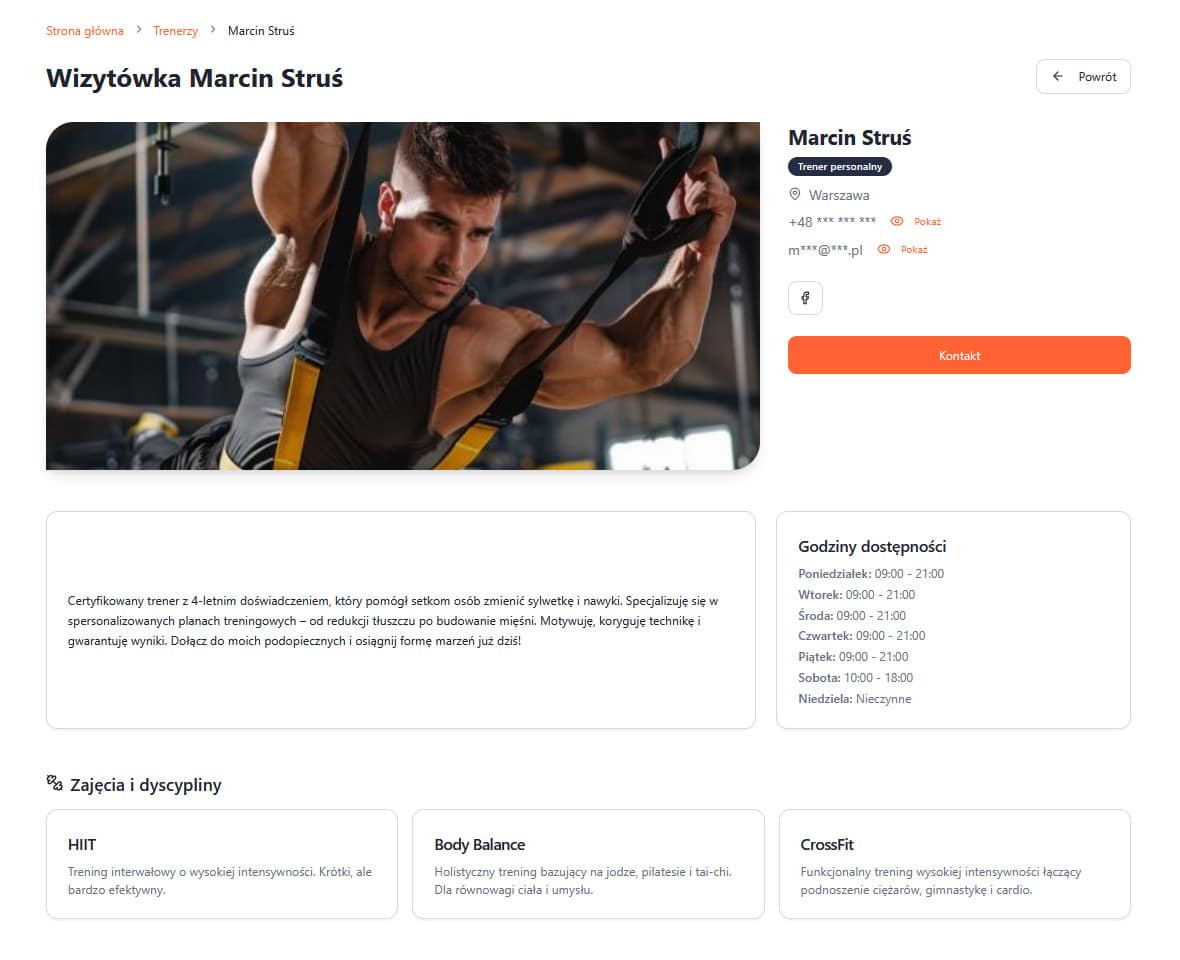The width and height of the screenshot is (1180, 960).
Task: Click chevron after Strona główna breadcrumb
Action: (x=138, y=29)
